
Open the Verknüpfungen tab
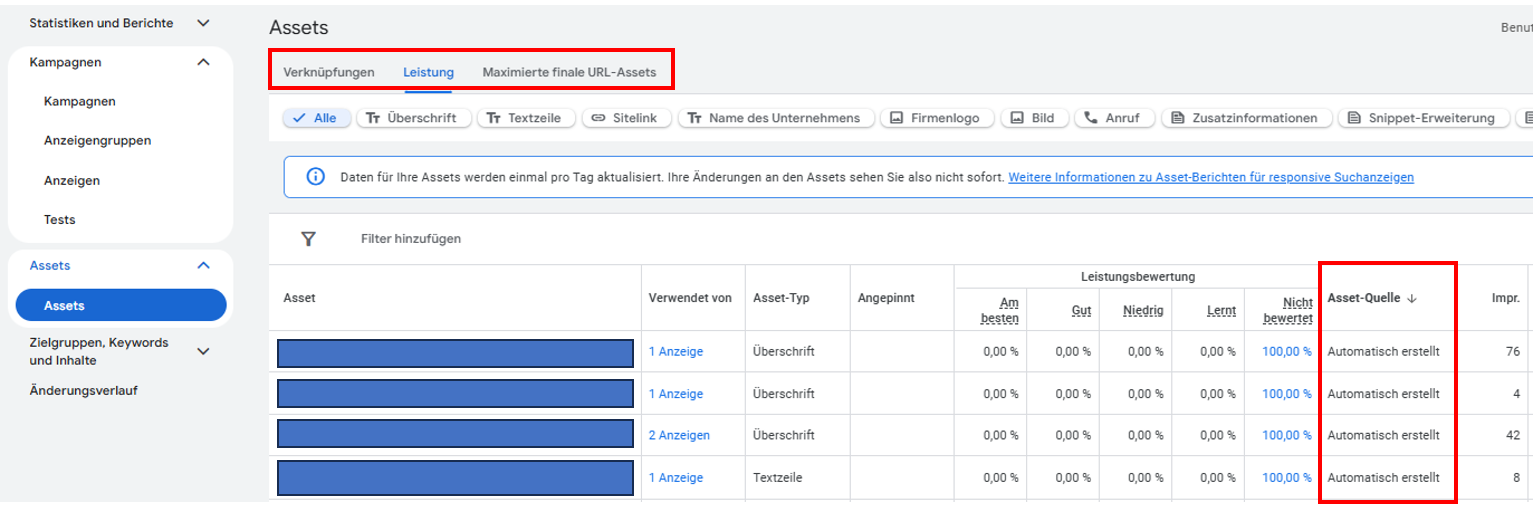pos(329,72)
